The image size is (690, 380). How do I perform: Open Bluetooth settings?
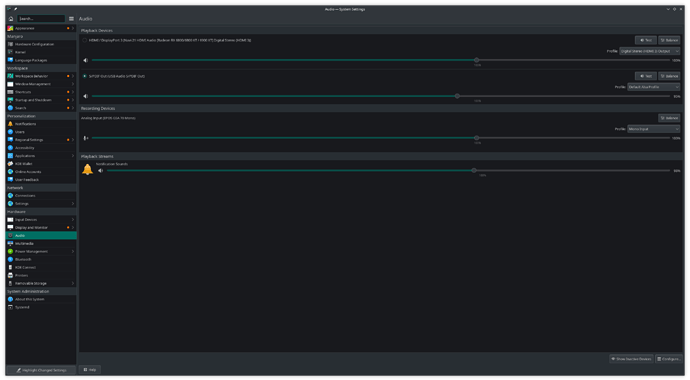tap(41, 259)
